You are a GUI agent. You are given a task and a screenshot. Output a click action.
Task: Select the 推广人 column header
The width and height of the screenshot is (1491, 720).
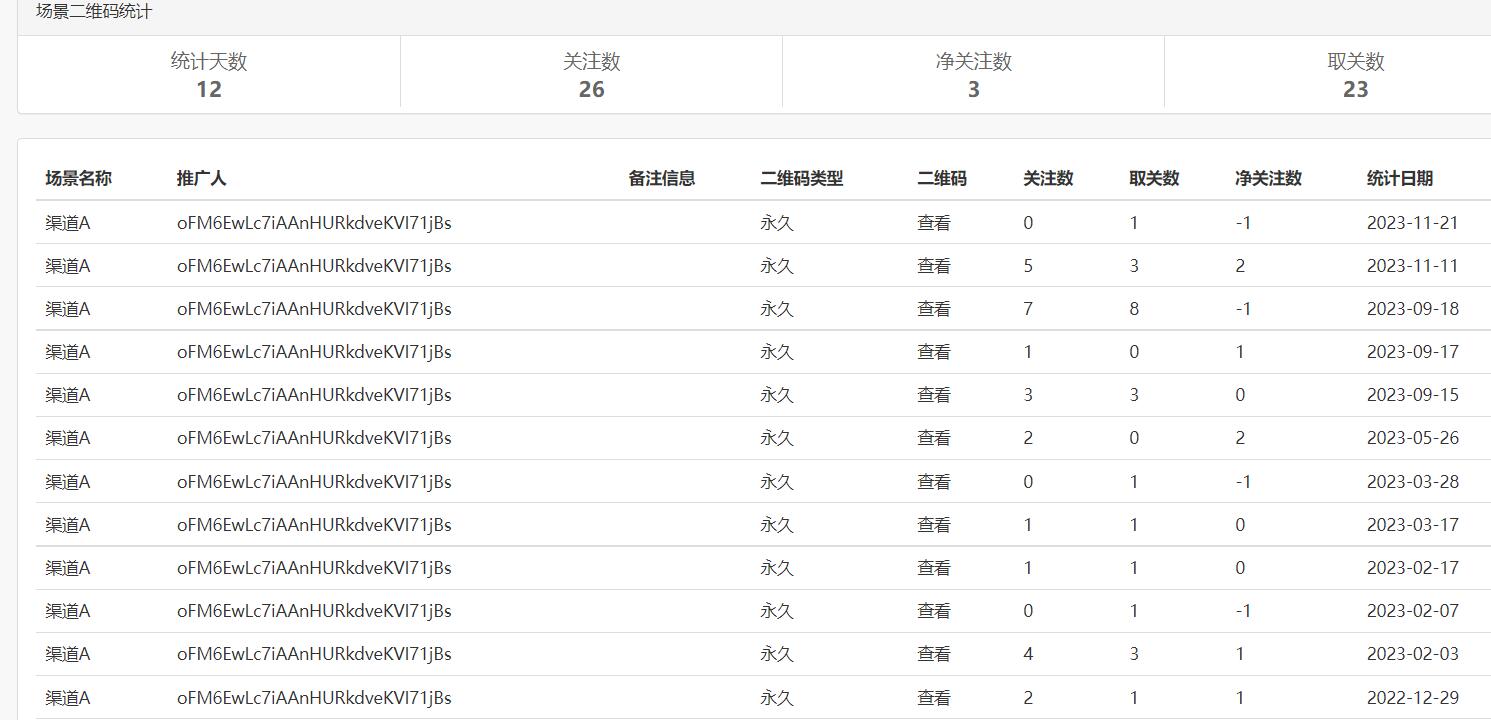pyautogui.click(x=201, y=178)
